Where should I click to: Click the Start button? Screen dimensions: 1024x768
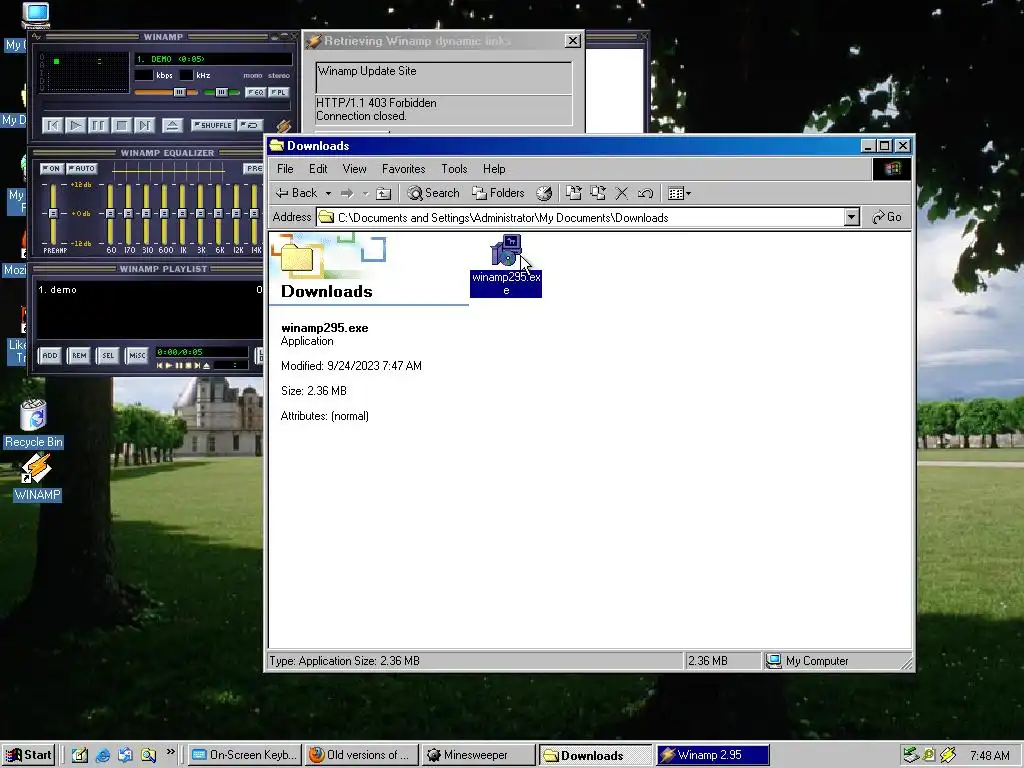(28, 755)
